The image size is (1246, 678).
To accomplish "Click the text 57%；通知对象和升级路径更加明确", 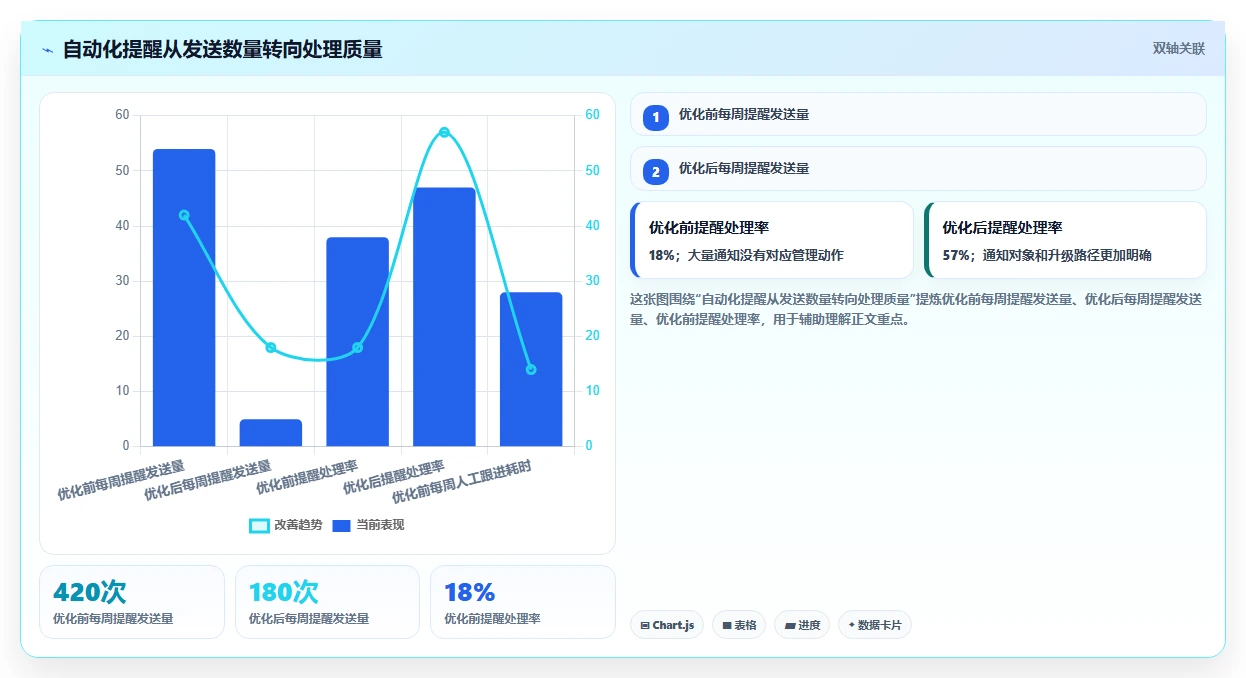I will 1047,255.
